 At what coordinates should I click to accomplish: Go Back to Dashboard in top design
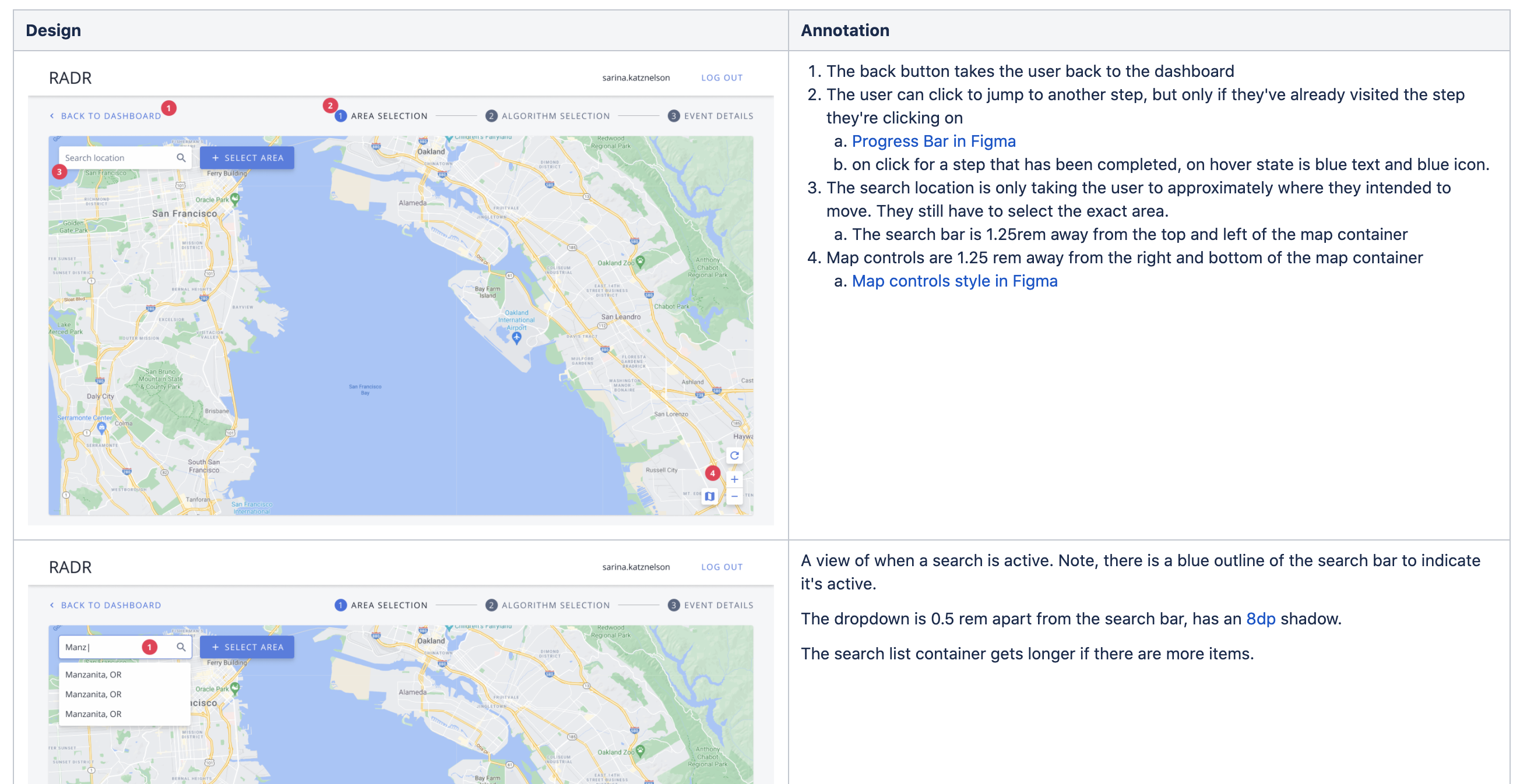[x=105, y=116]
